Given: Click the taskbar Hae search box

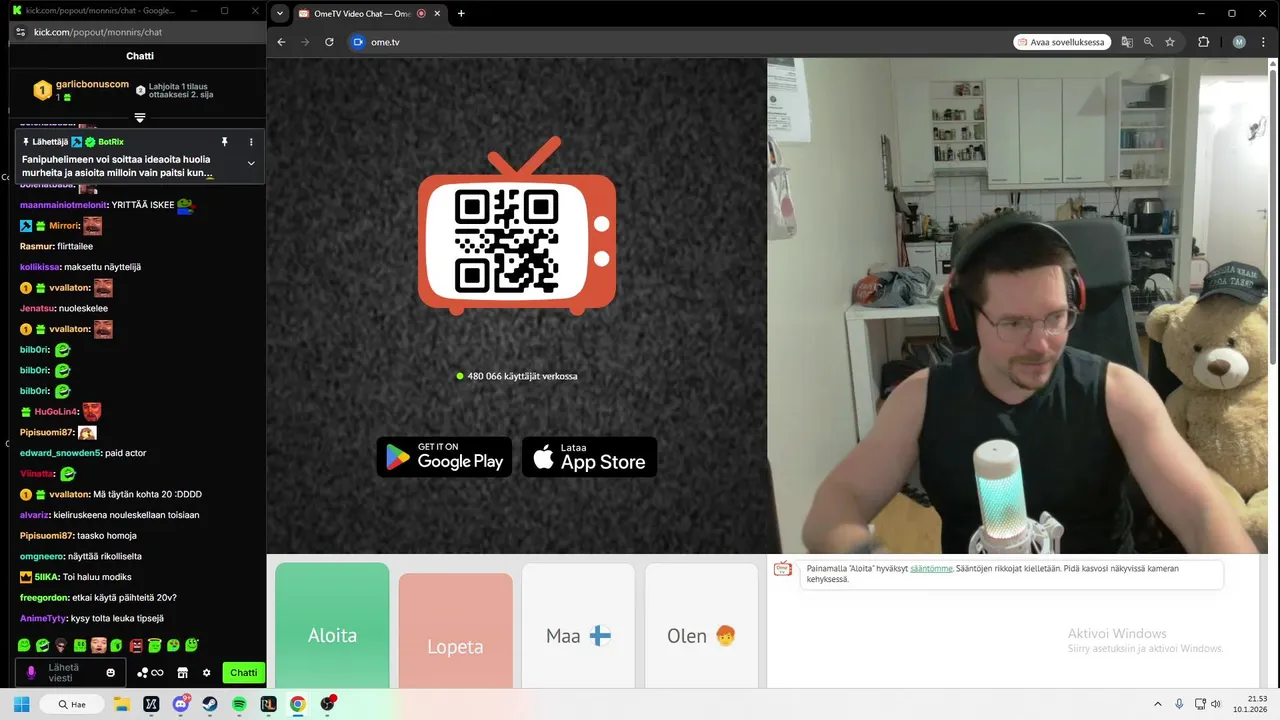Looking at the screenshot, I should [x=72, y=704].
